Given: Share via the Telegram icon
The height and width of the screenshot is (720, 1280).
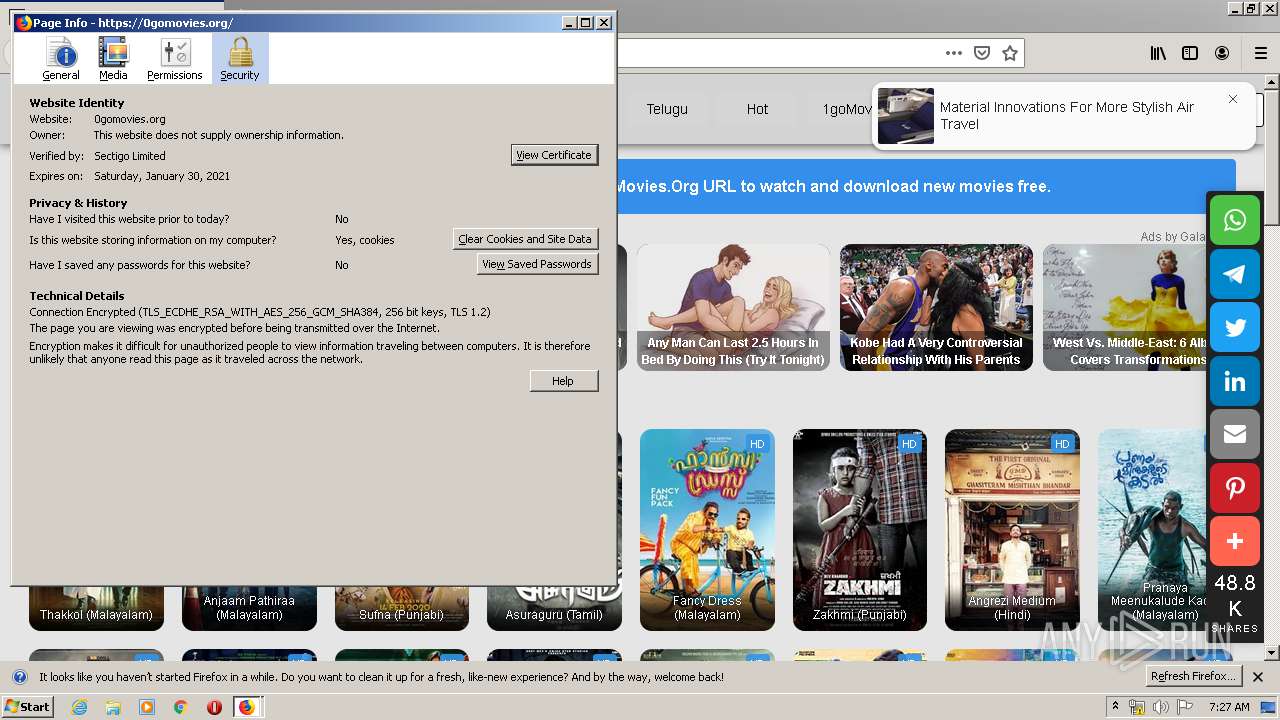Looking at the screenshot, I should pos(1235,274).
